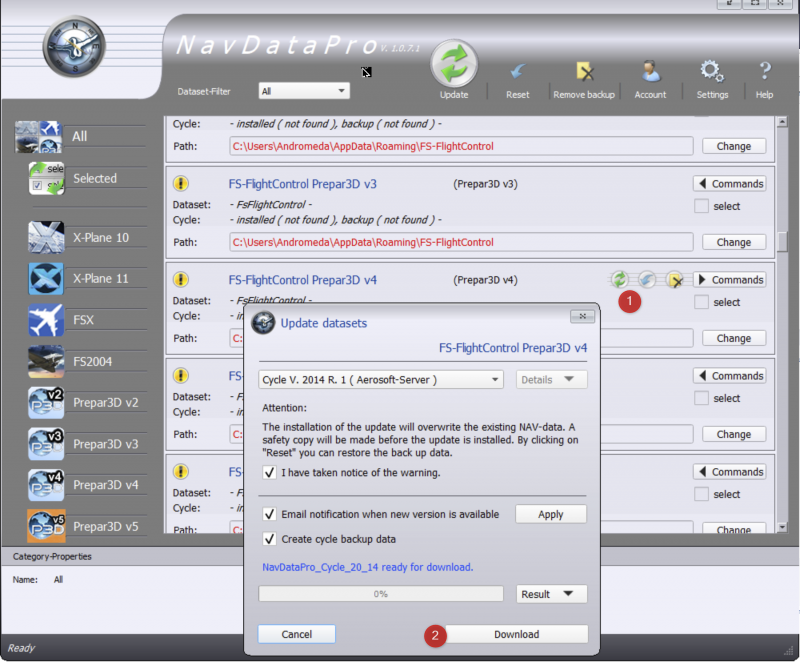
Task: Open Help question mark icon
Action: tap(764, 71)
